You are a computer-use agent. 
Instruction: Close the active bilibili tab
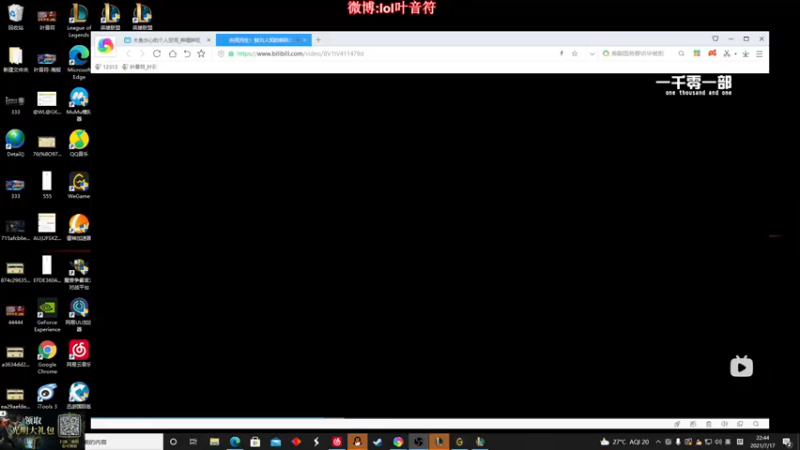coord(305,40)
